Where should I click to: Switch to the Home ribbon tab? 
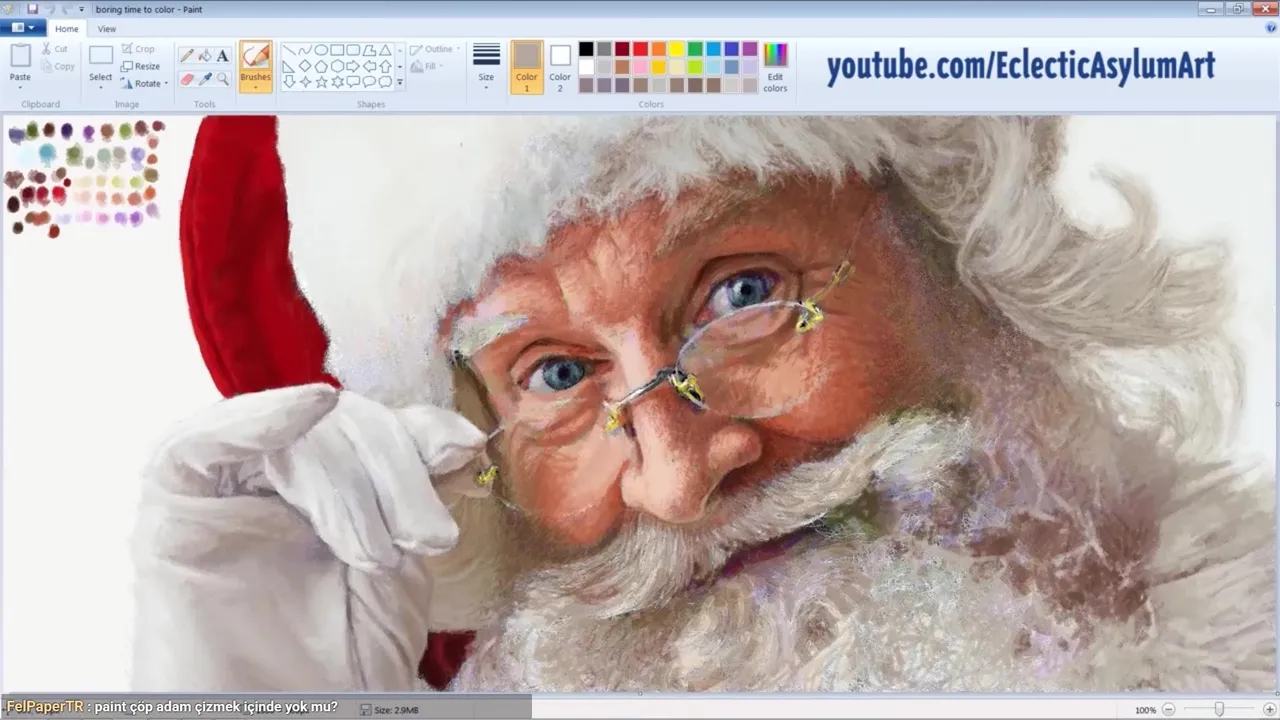(x=67, y=29)
